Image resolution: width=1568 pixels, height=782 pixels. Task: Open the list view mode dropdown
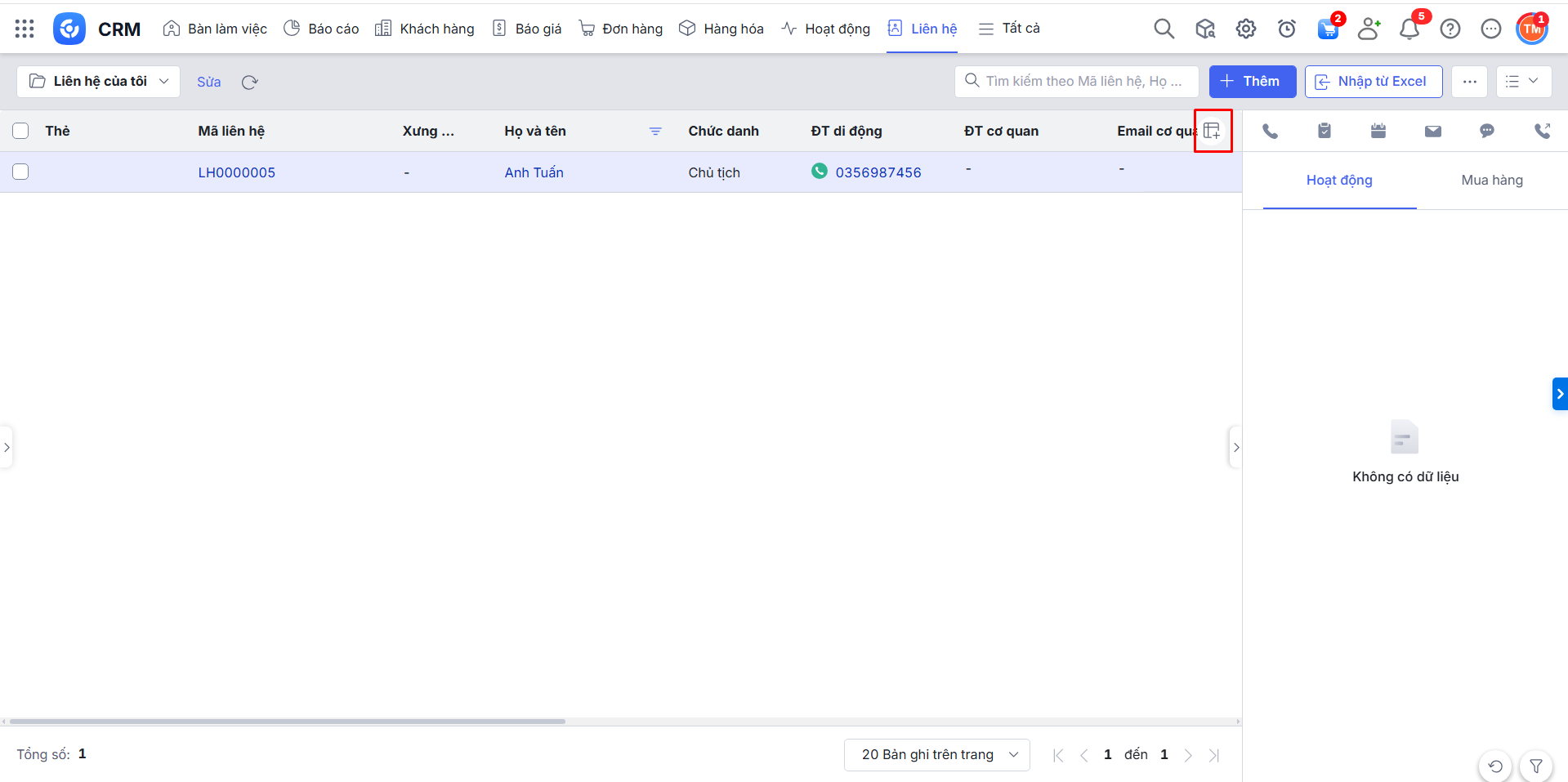click(1523, 82)
